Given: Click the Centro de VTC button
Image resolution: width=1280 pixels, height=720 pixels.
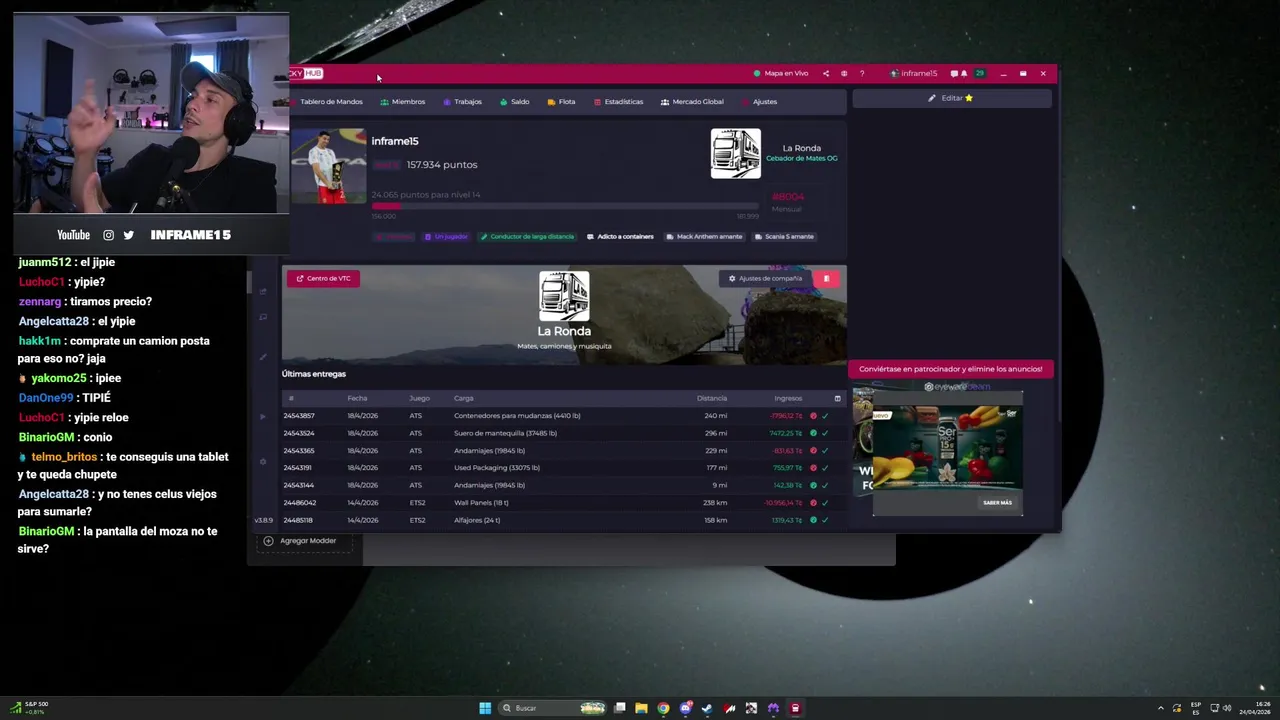Looking at the screenshot, I should pyautogui.click(x=323, y=278).
